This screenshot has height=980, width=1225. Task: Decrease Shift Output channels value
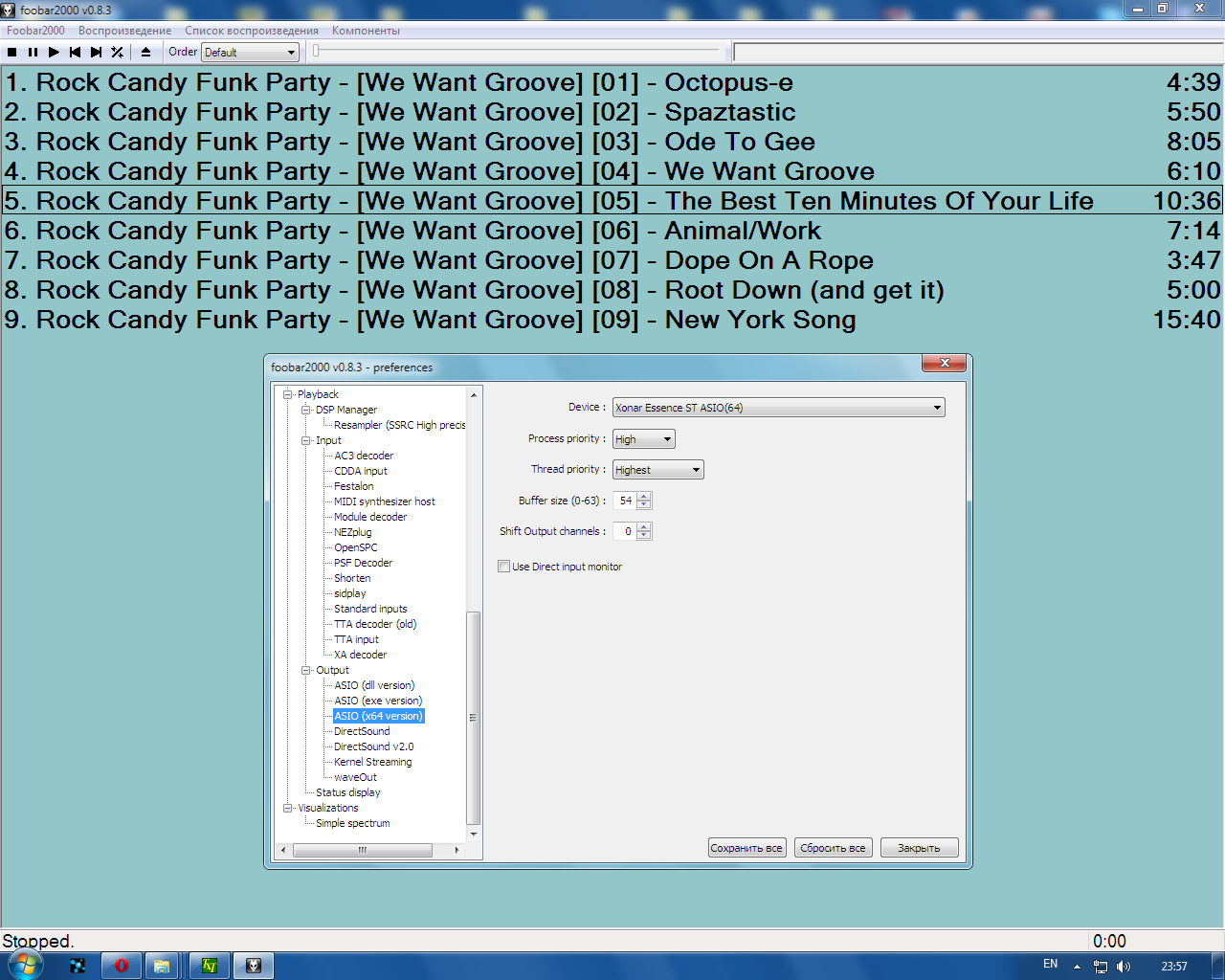point(644,536)
